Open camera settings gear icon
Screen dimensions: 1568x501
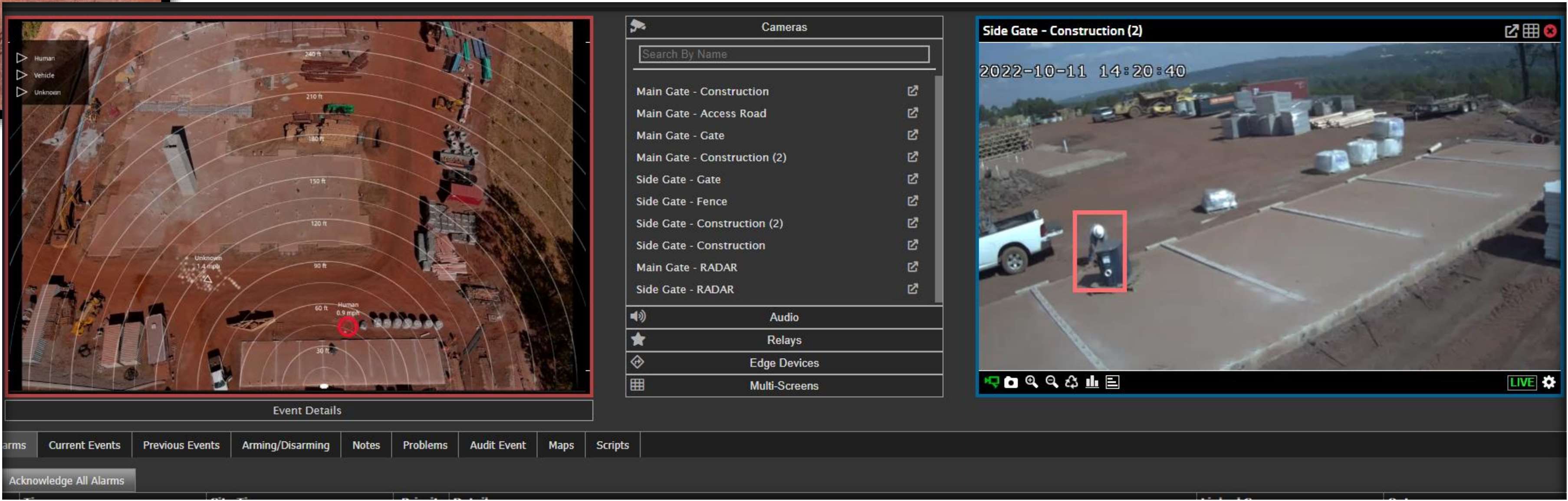tap(1550, 383)
